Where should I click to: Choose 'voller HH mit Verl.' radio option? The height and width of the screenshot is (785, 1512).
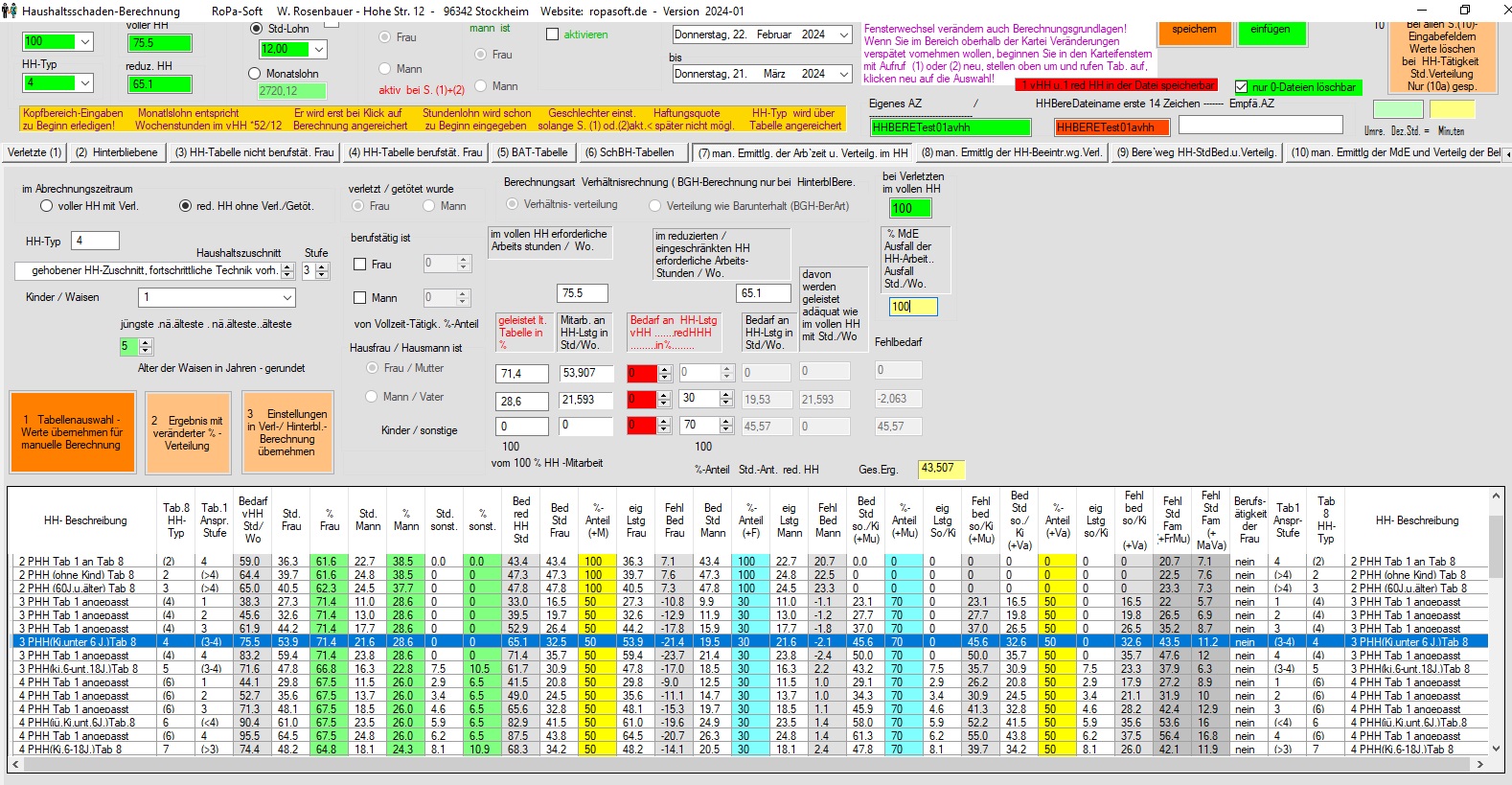47,206
